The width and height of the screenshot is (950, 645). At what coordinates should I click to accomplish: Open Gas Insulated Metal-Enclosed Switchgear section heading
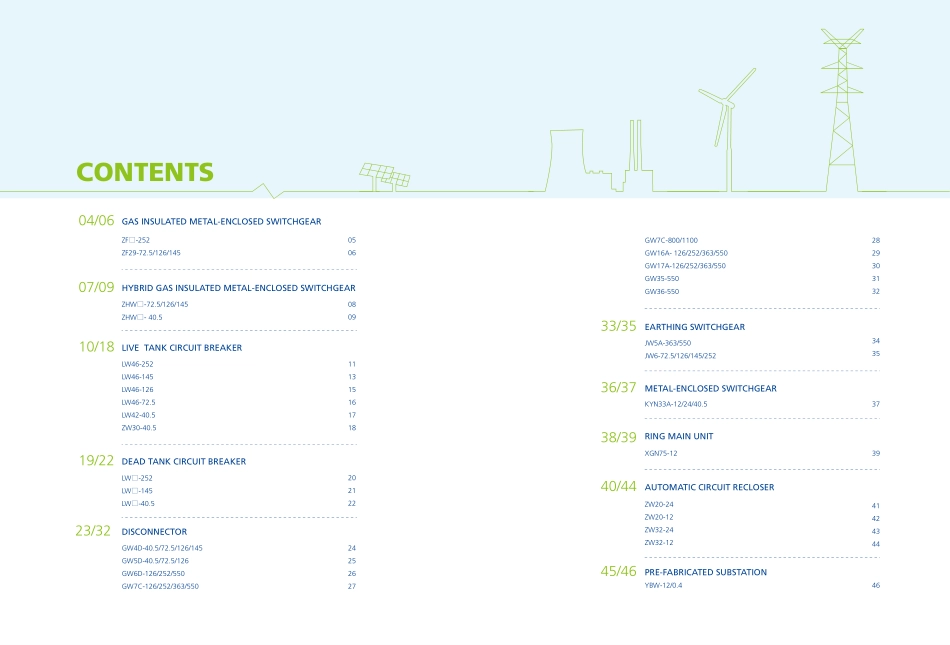click(221, 221)
